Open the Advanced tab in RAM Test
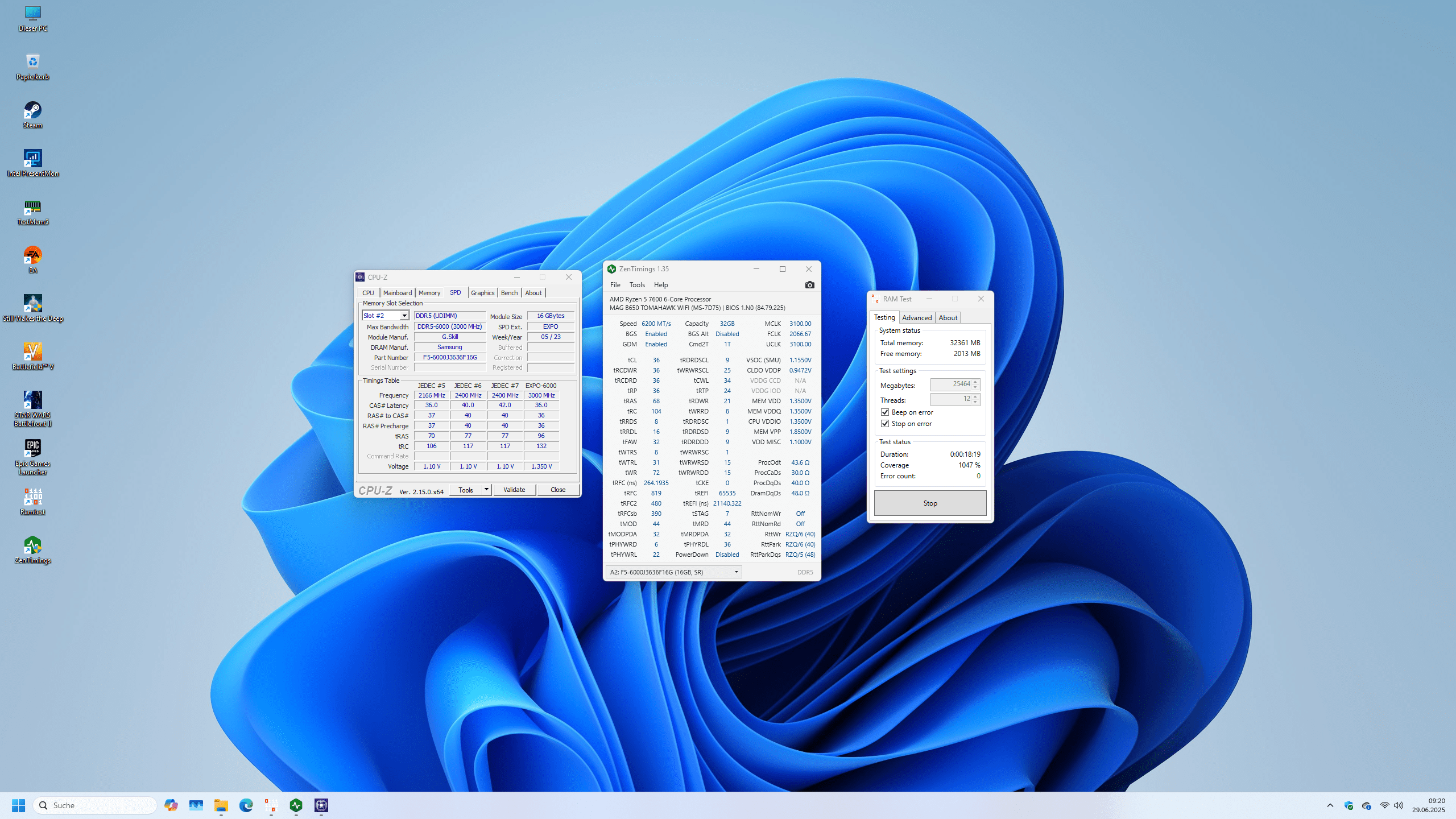Image resolution: width=1456 pixels, height=819 pixels. click(917, 318)
